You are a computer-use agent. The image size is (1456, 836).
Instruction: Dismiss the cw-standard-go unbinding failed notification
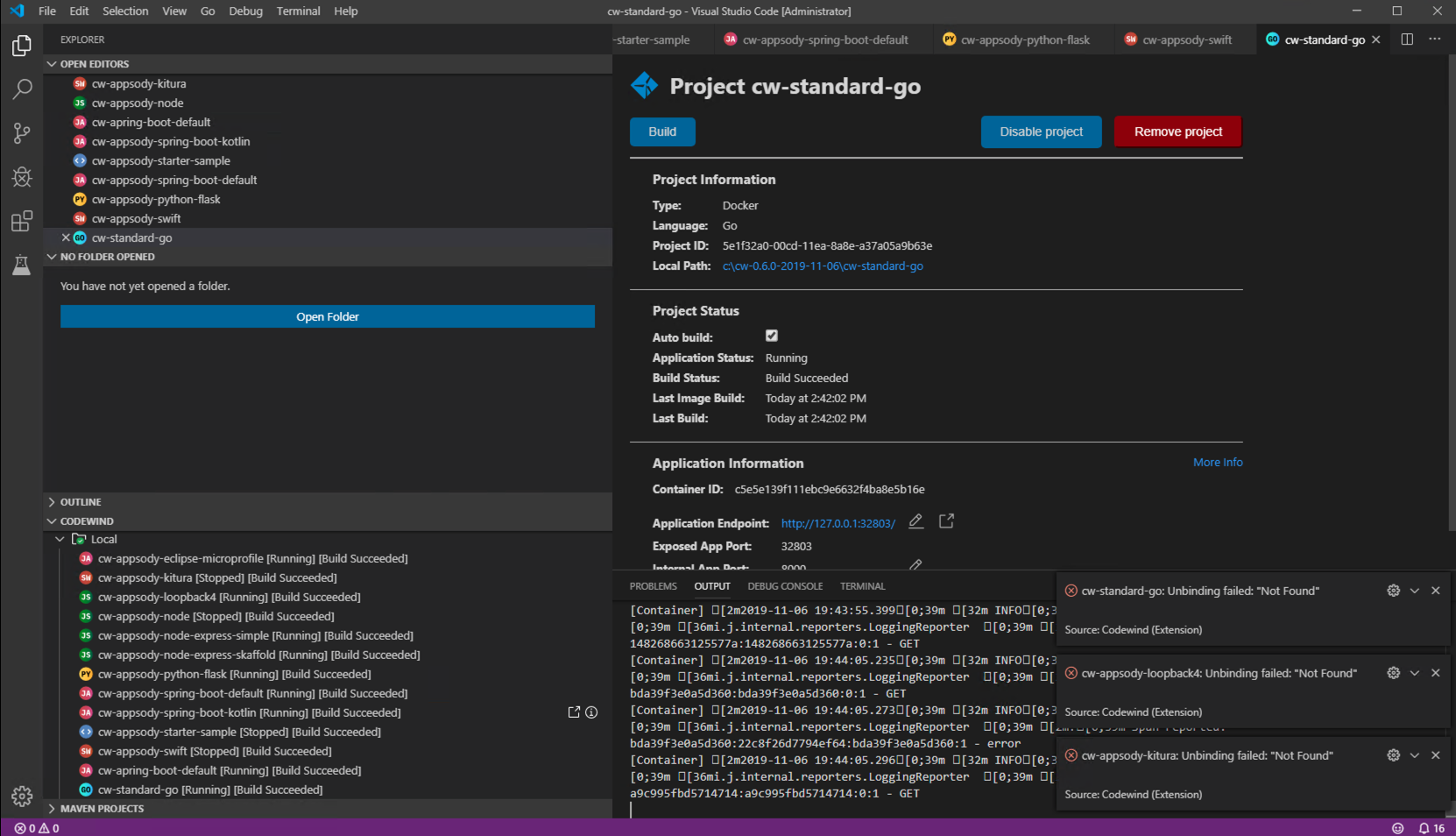coord(1436,591)
